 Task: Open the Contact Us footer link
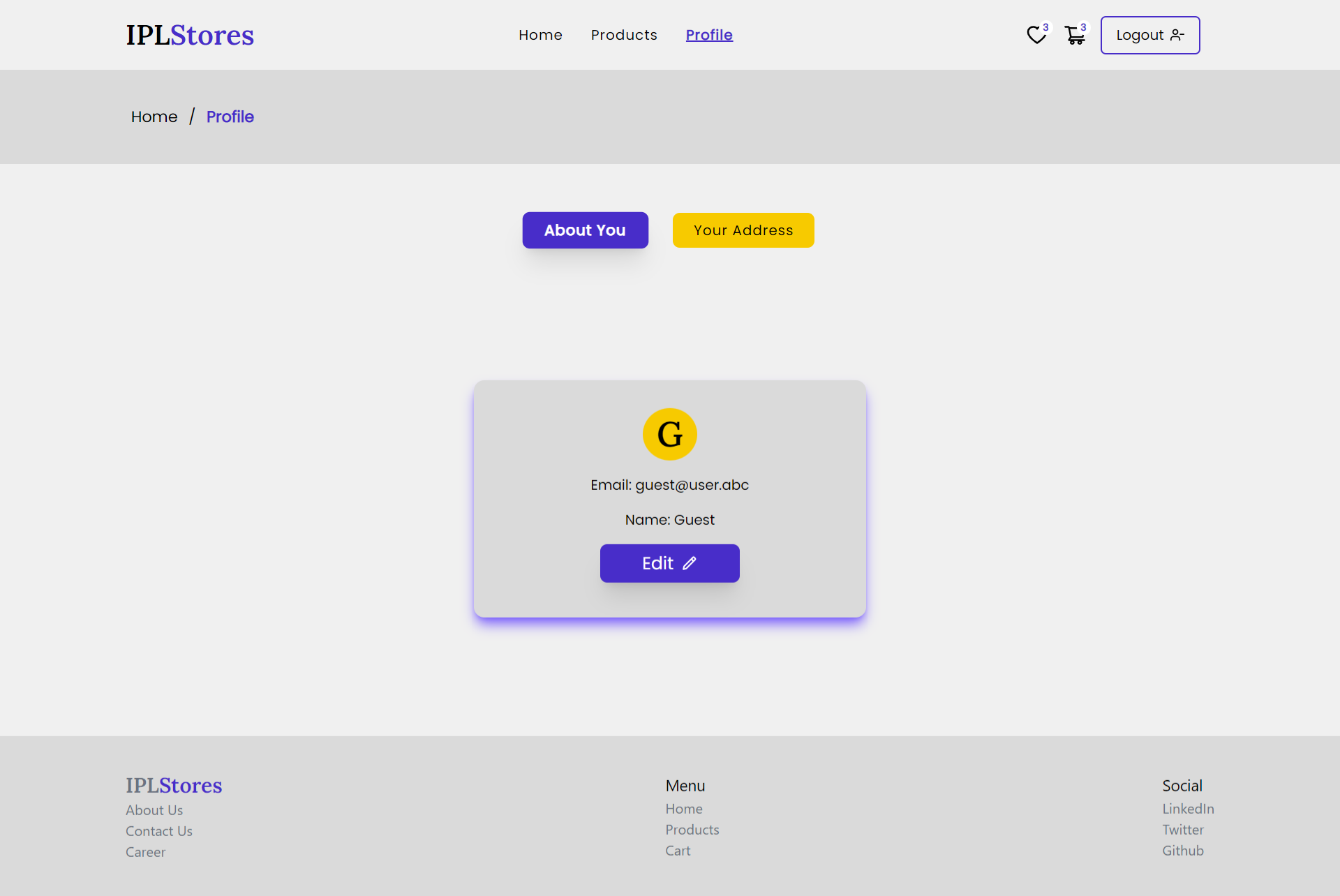(x=159, y=831)
